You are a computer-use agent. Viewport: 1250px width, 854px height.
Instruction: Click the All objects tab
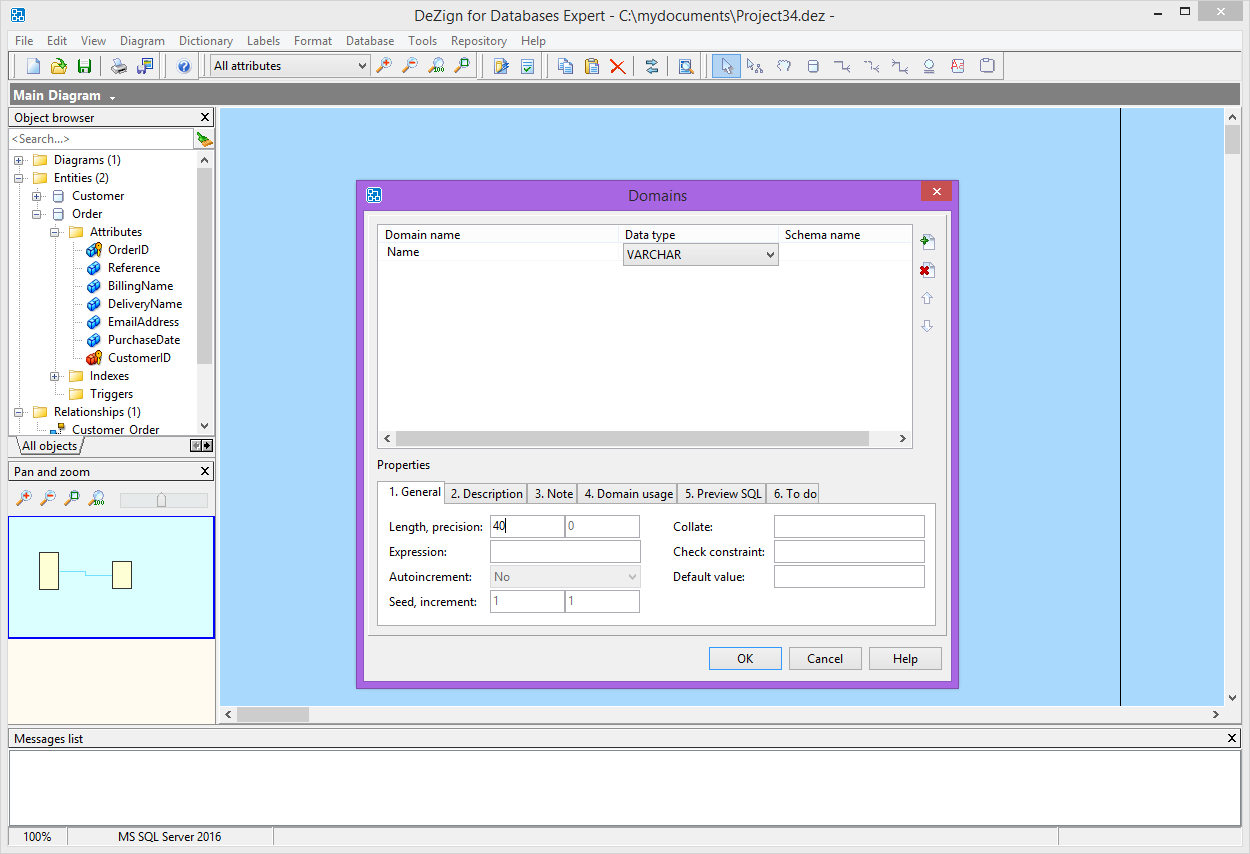(x=50, y=446)
